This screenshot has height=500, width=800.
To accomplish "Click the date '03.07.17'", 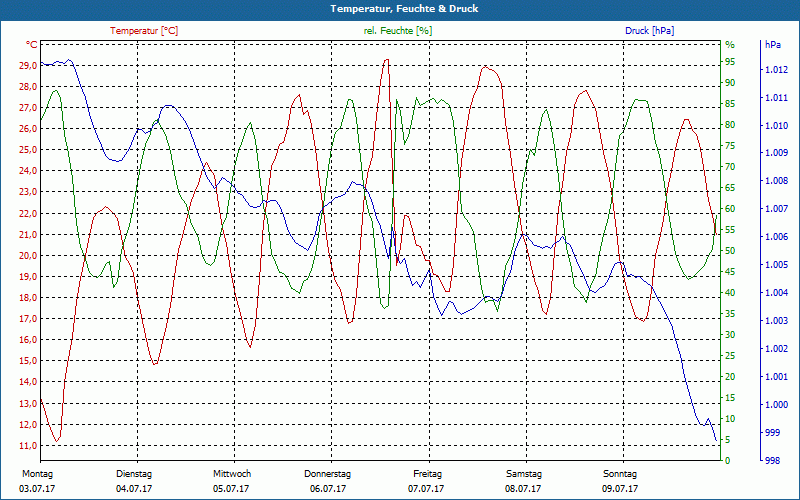I will click(37, 489).
